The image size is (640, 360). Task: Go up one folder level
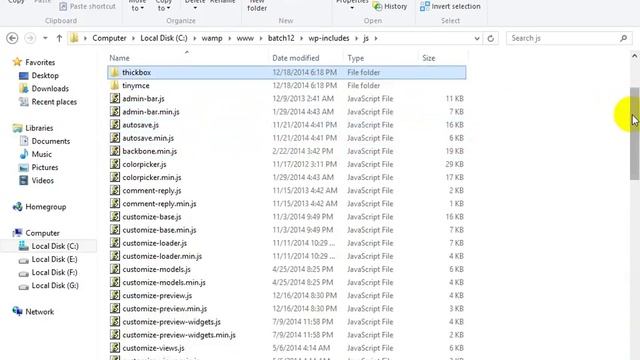[x=59, y=38]
